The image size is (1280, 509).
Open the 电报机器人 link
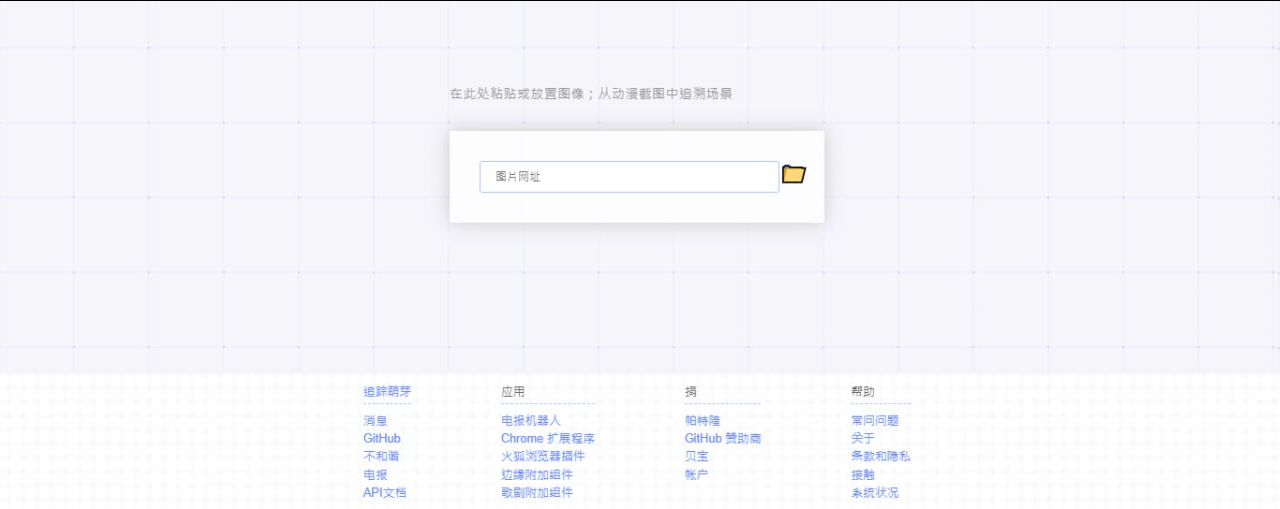(530, 421)
